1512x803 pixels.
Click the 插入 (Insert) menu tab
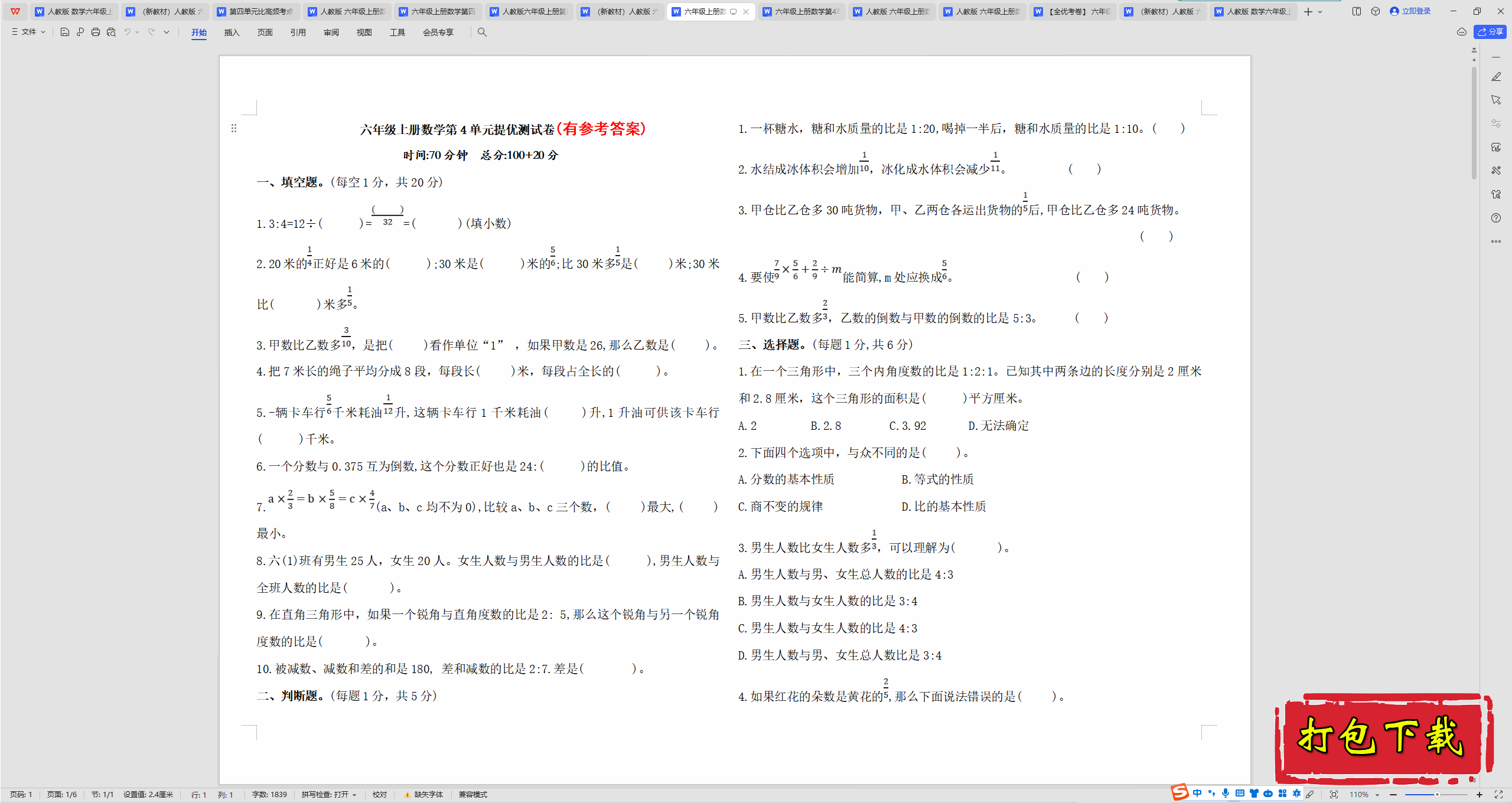232,32
